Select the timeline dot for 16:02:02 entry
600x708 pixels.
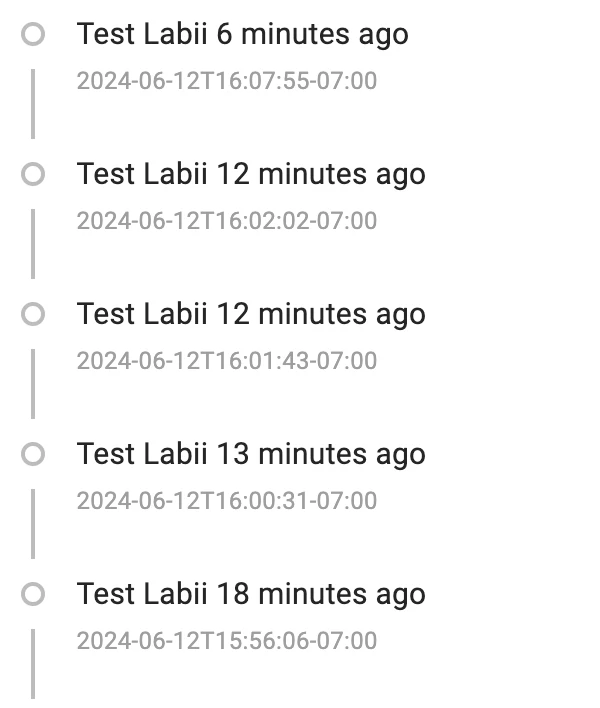click(33, 174)
